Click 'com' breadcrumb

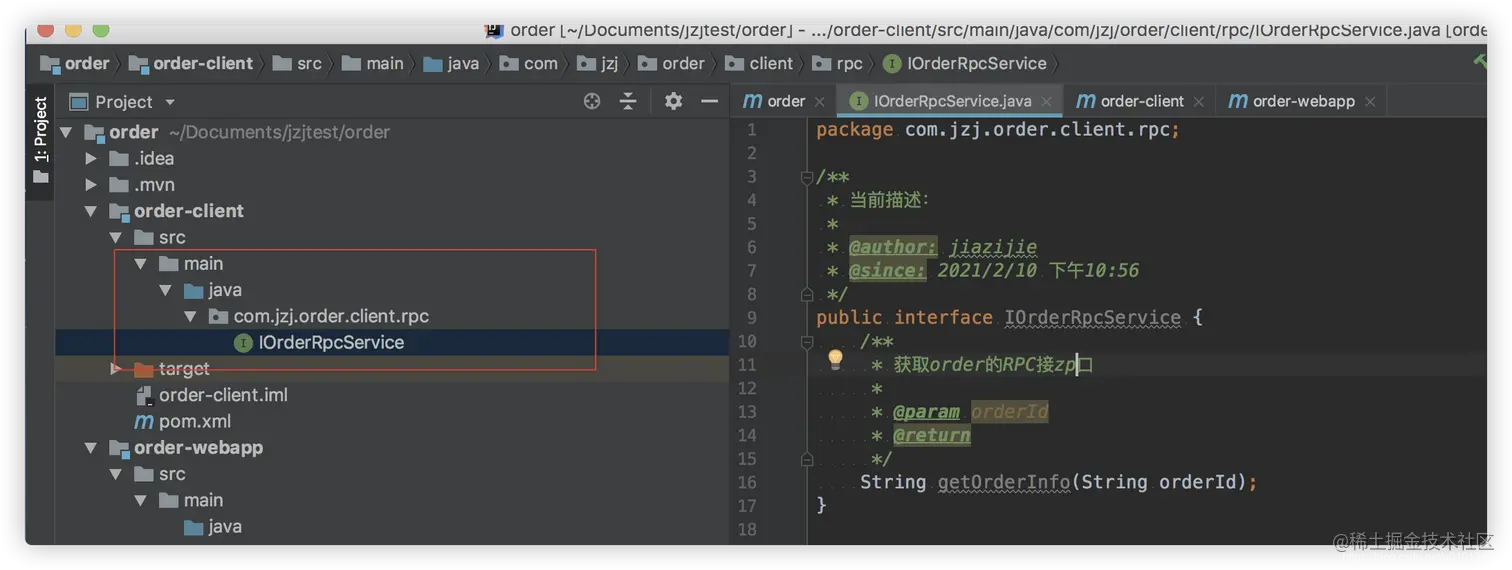(529, 63)
